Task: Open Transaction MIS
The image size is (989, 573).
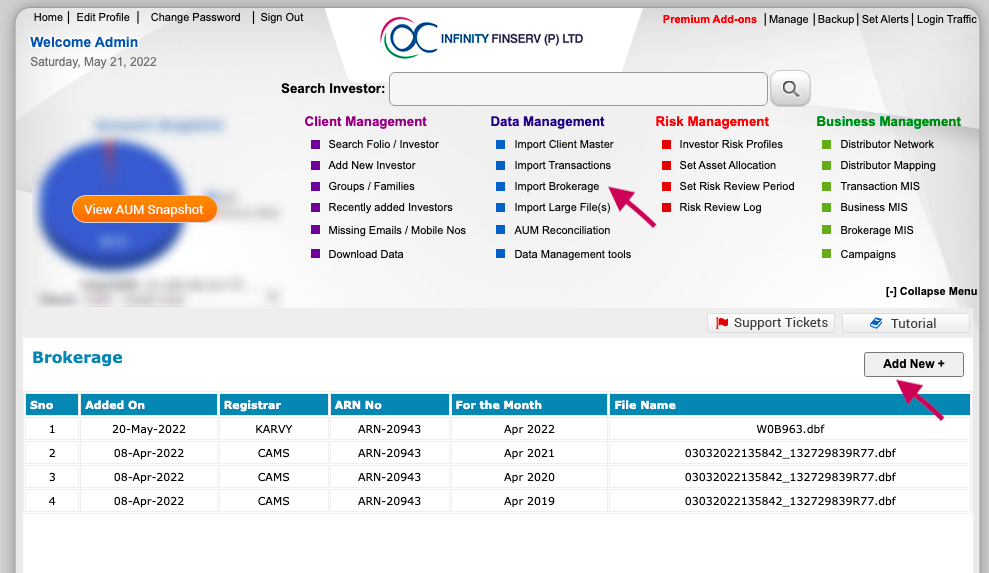Action: click(880, 186)
